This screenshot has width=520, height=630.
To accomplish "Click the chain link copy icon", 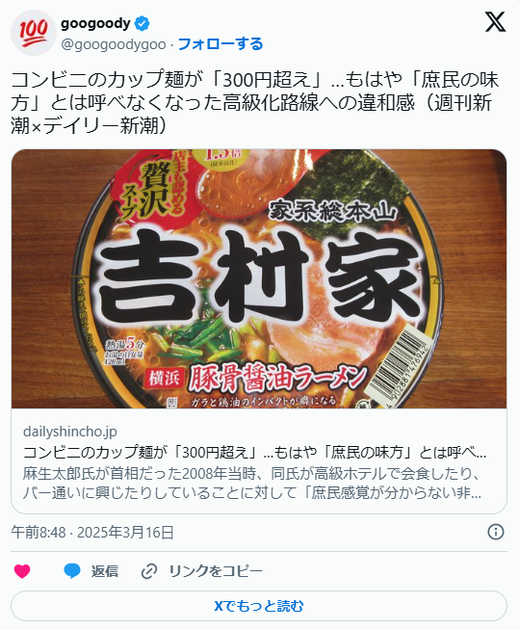I will pos(149,571).
